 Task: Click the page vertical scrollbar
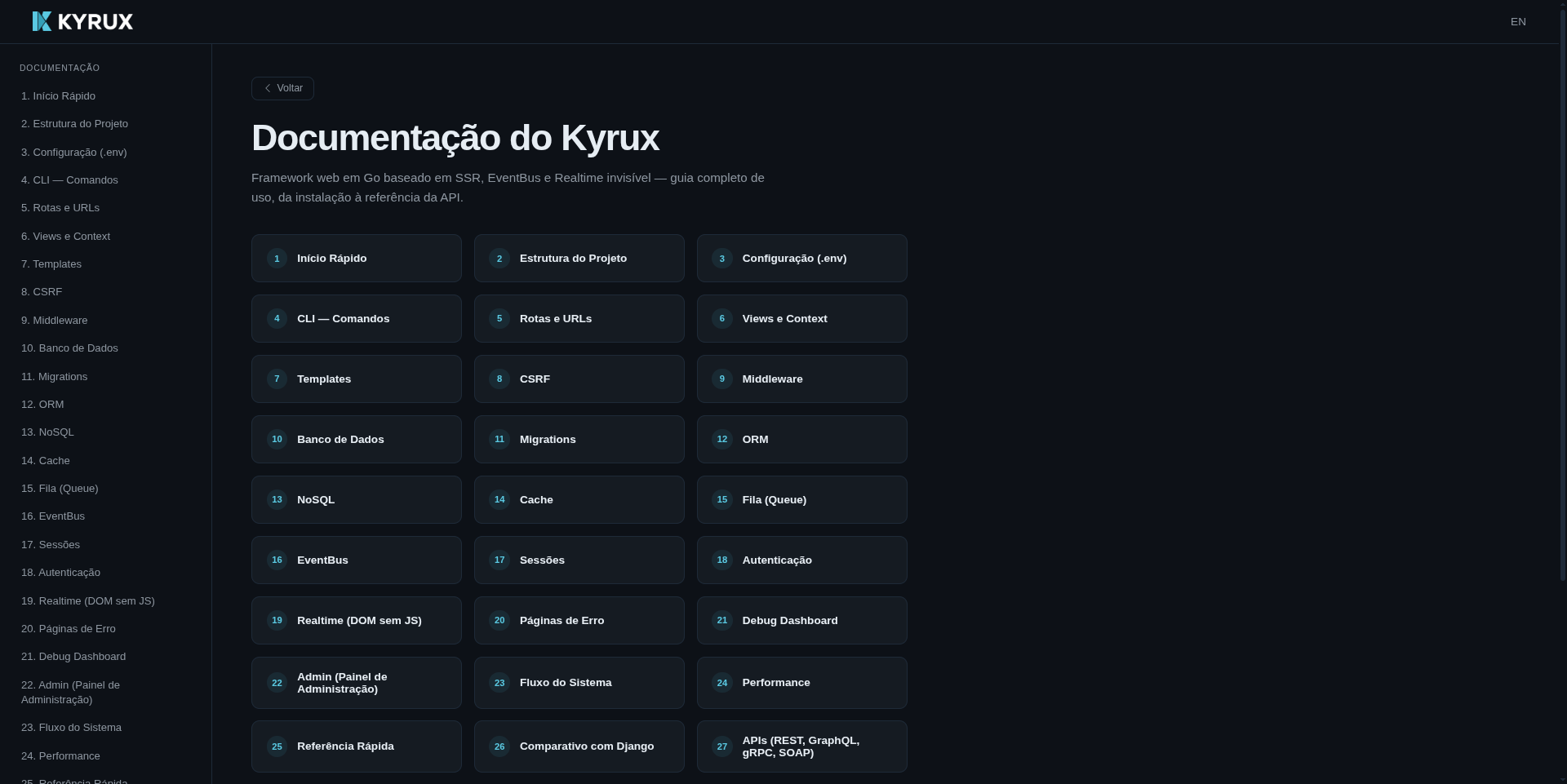[x=1563, y=294]
